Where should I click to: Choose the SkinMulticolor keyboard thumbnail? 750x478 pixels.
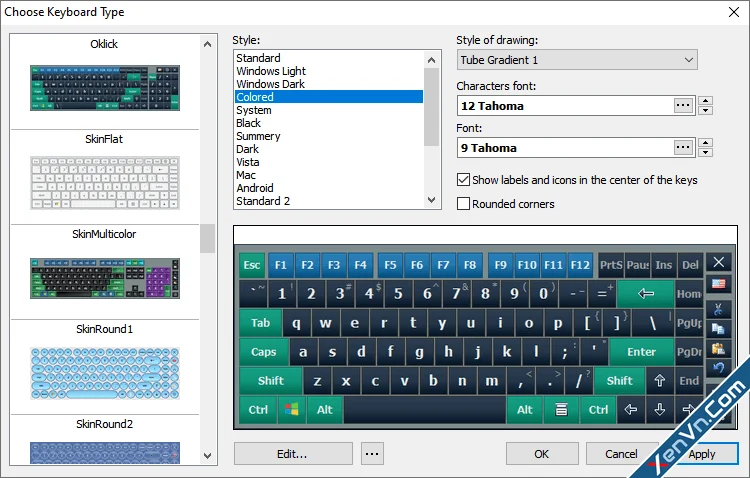pos(105,278)
